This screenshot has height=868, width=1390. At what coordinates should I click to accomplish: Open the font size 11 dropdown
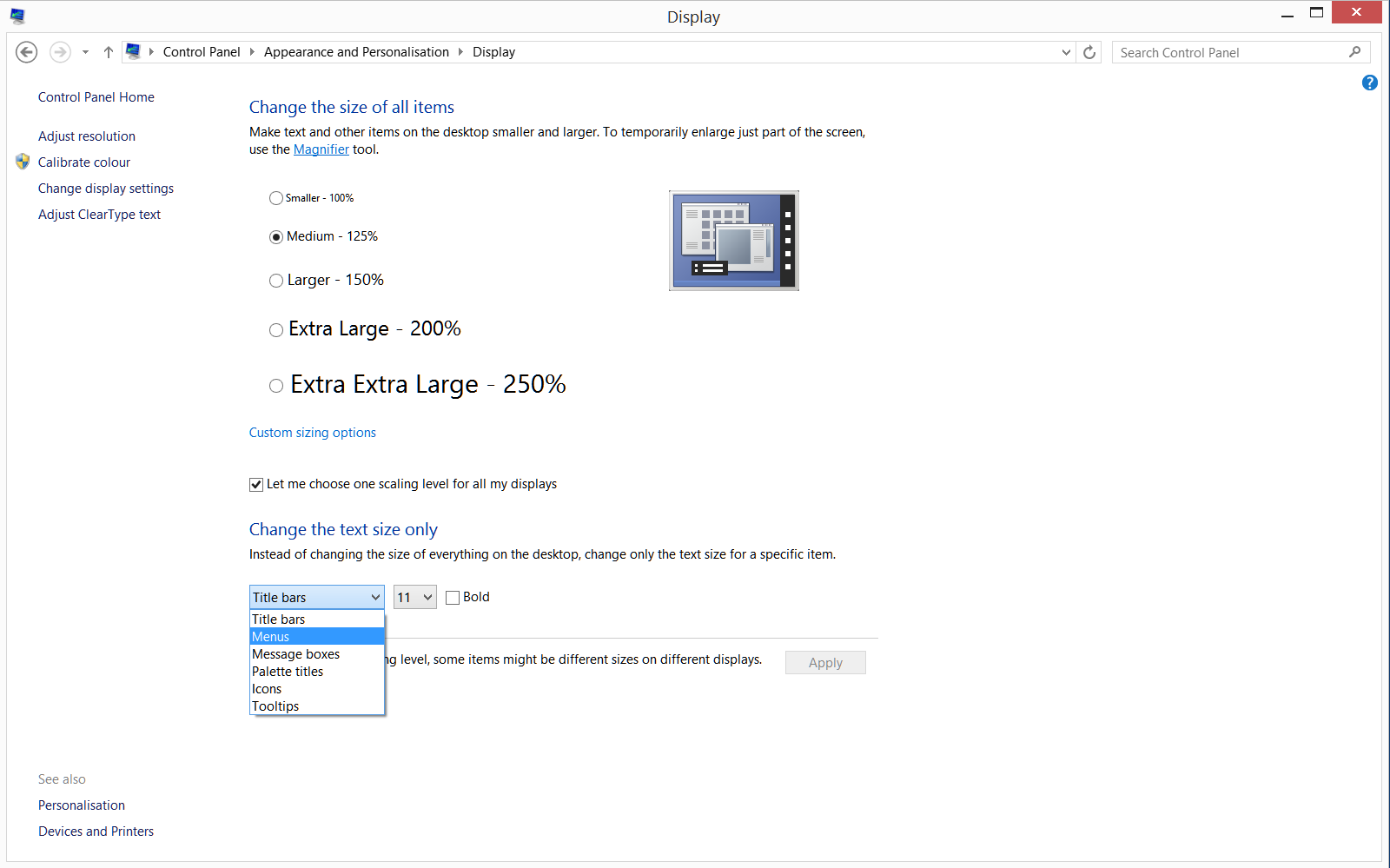click(x=415, y=597)
